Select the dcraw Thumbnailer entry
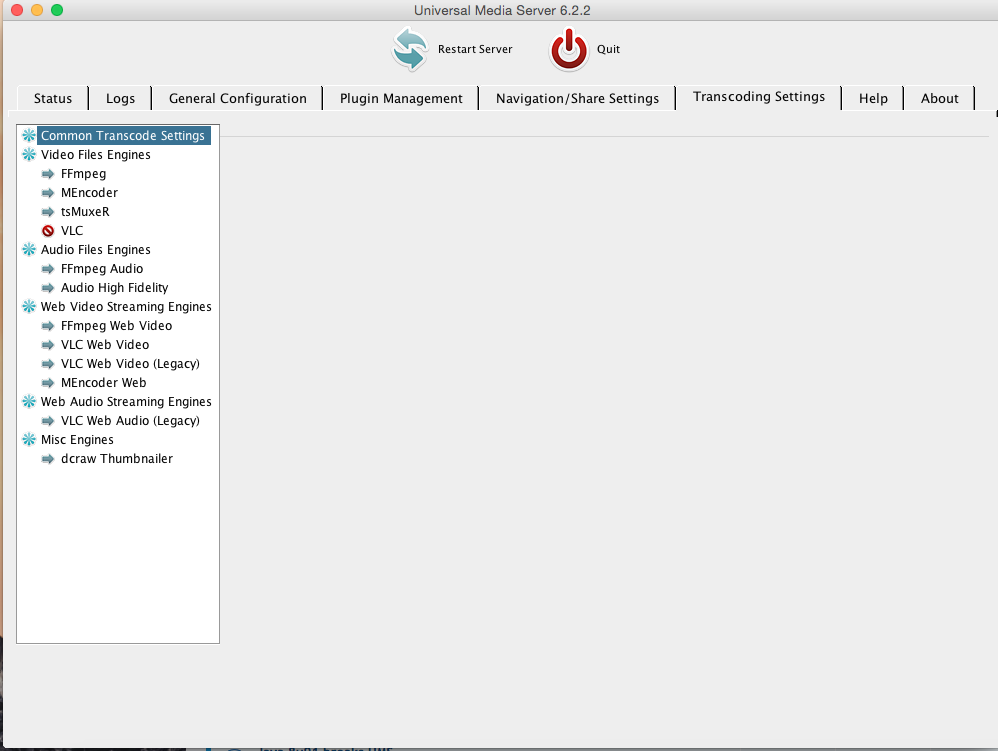This screenshot has width=998, height=751. (117, 459)
